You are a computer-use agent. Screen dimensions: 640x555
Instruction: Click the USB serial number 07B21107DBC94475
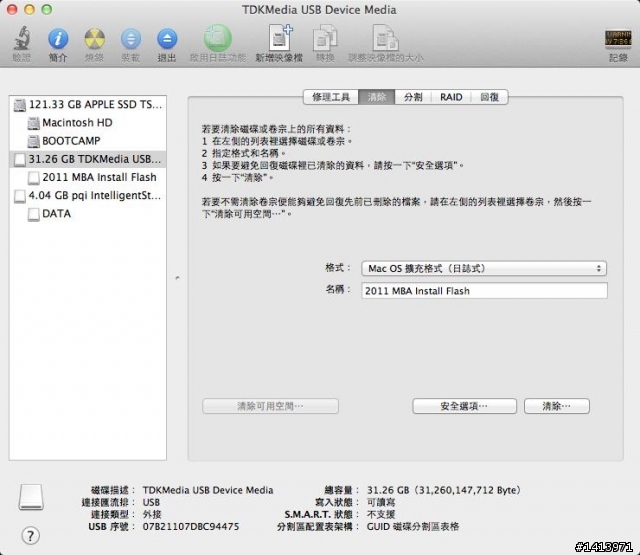[x=191, y=526]
